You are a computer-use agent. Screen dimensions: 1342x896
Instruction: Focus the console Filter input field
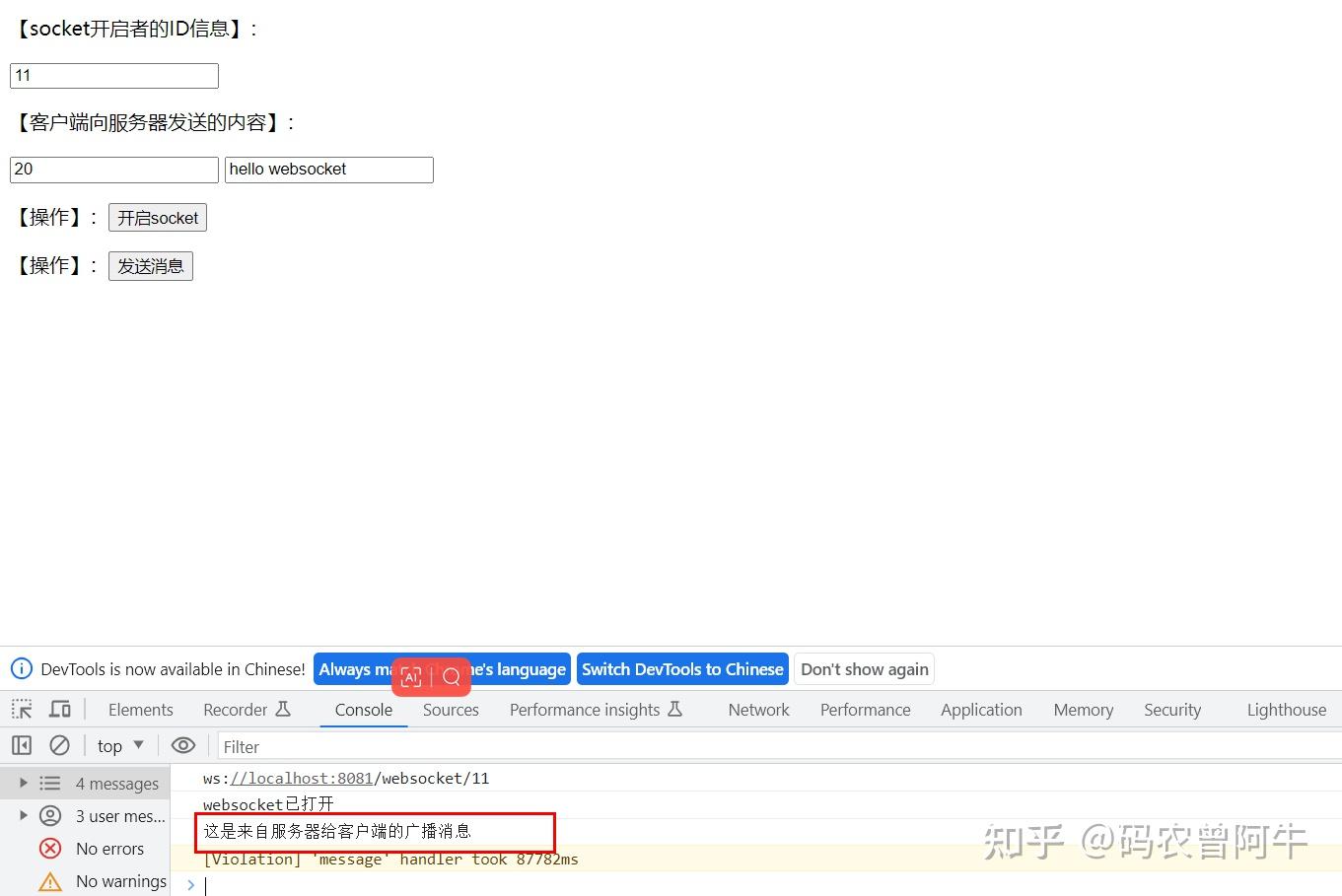[778, 746]
